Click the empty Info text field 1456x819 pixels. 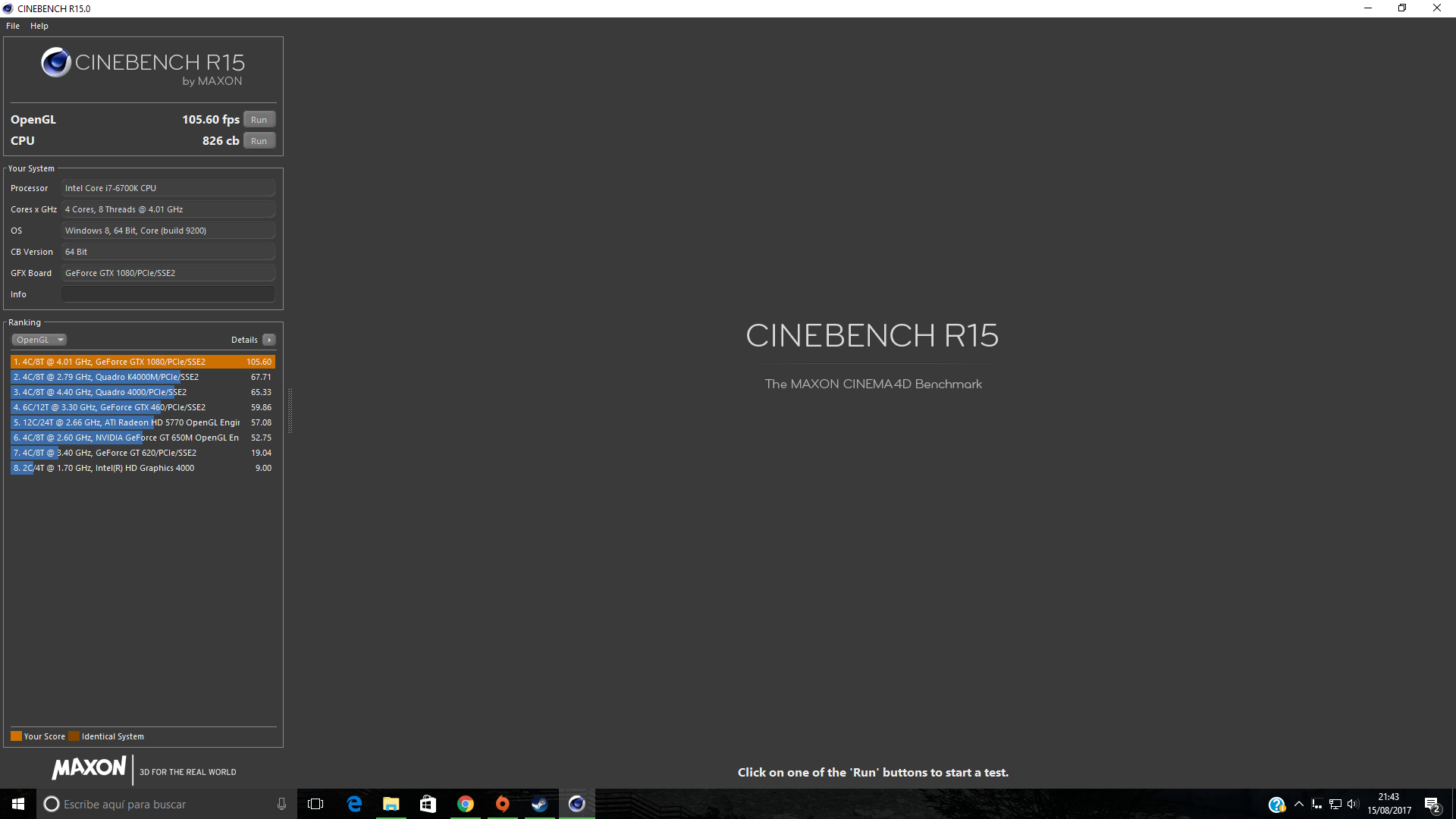click(168, 294)
